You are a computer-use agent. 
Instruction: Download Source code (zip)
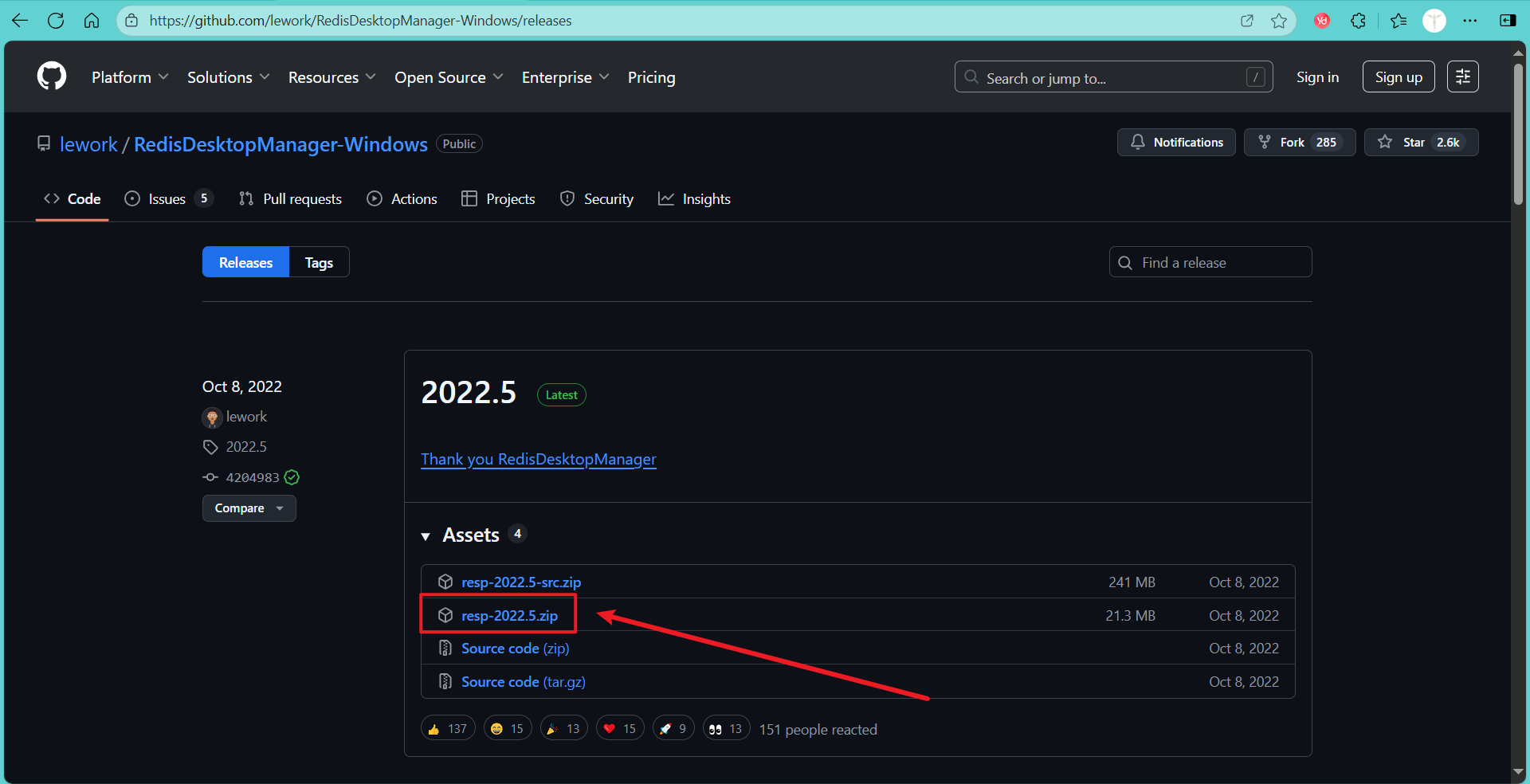(515, 649)
